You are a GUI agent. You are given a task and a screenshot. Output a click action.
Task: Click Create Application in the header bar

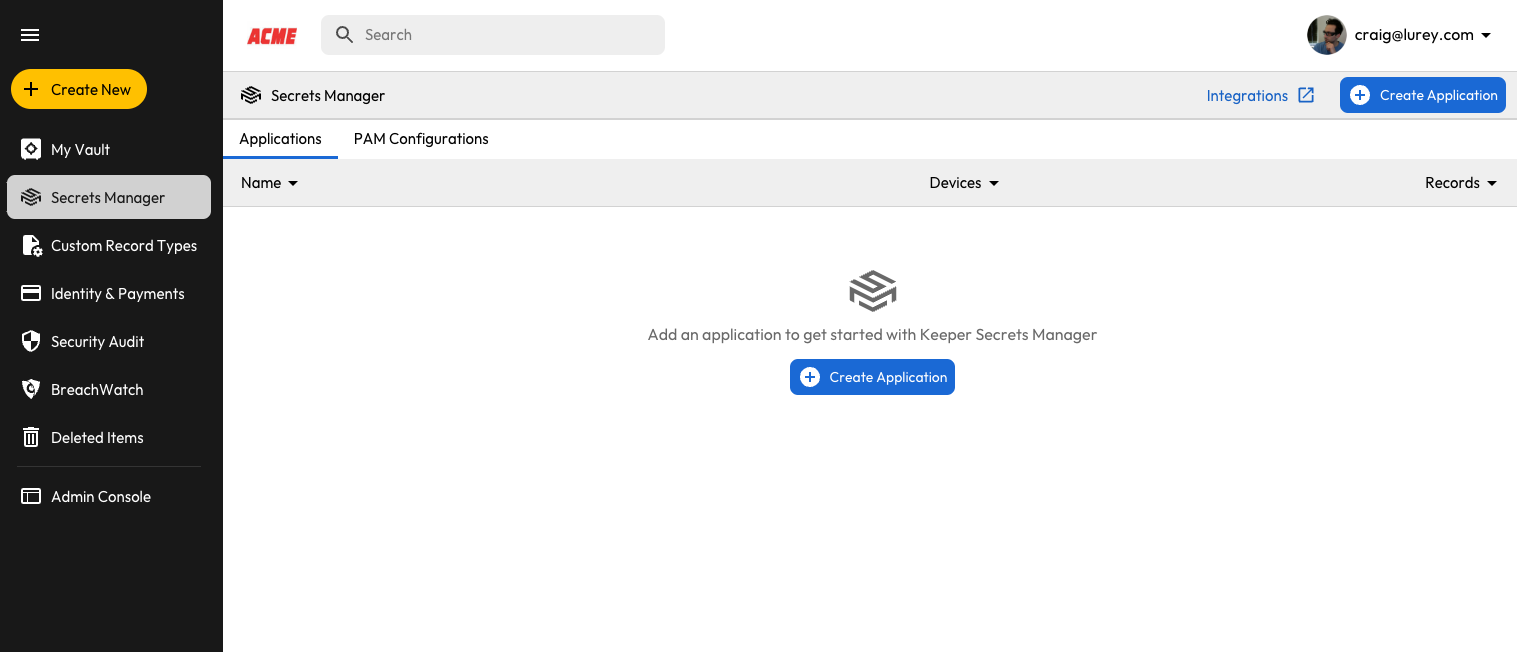[1422, 96]
